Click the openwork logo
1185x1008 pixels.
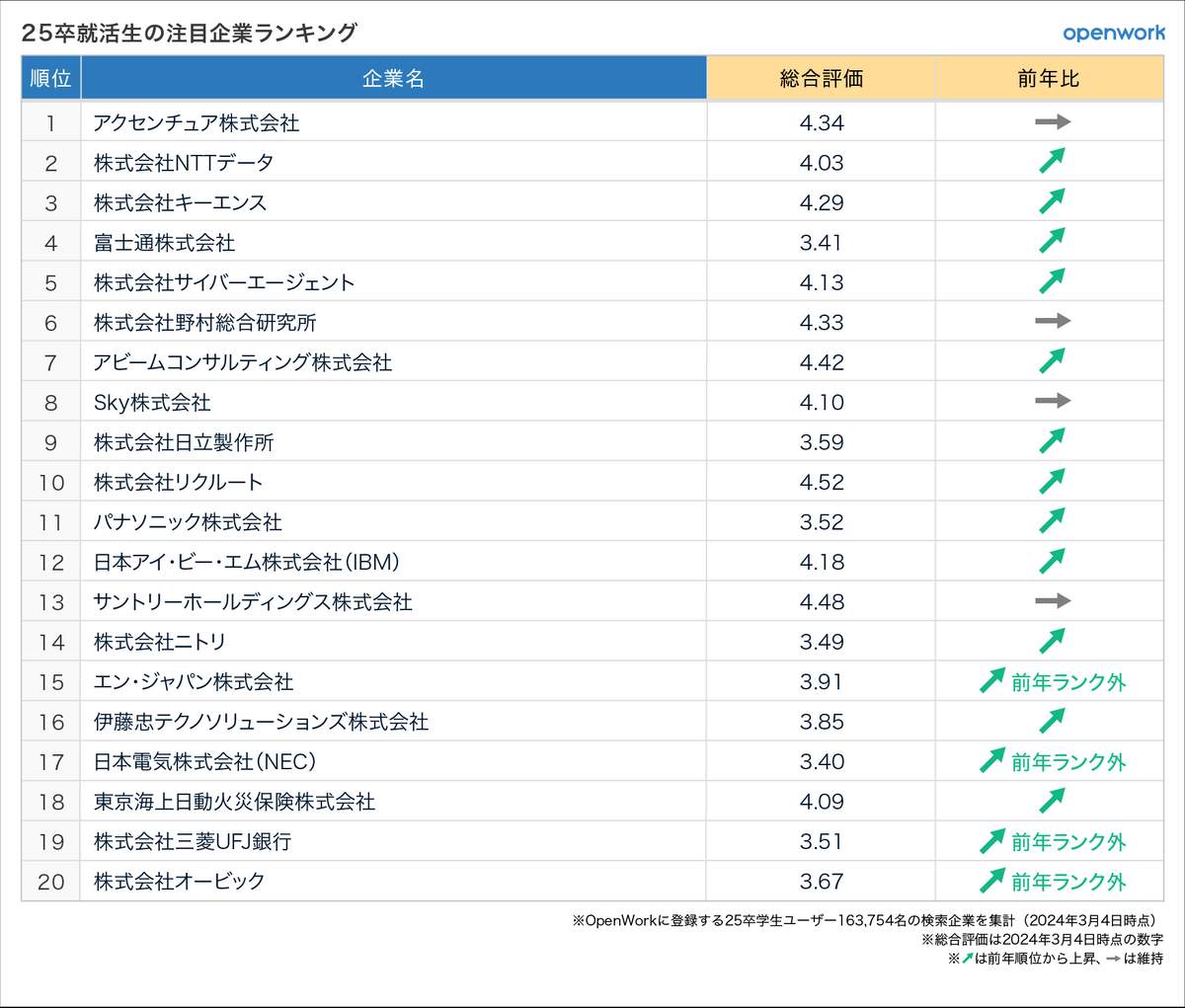tap(1114, 33)
